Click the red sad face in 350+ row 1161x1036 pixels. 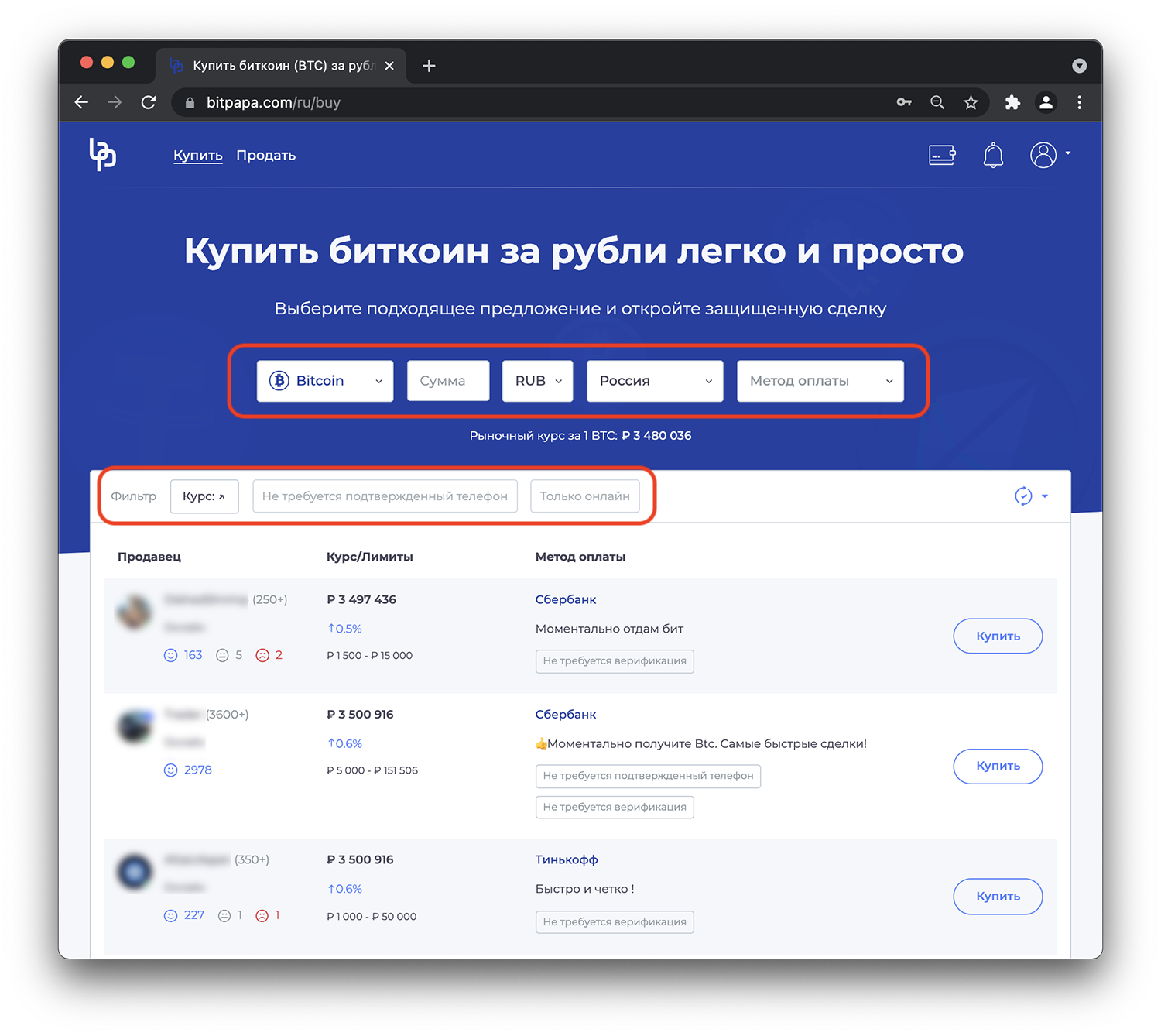(x=262, y=915)
